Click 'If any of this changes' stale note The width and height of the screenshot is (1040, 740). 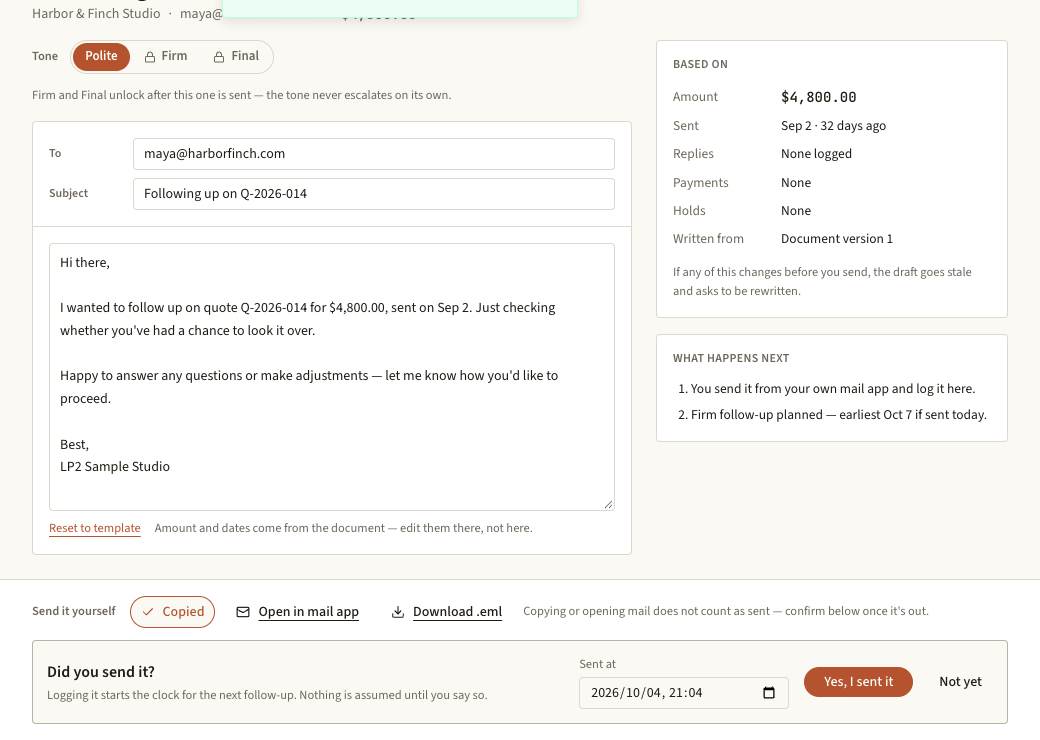(x=822, y=282)
